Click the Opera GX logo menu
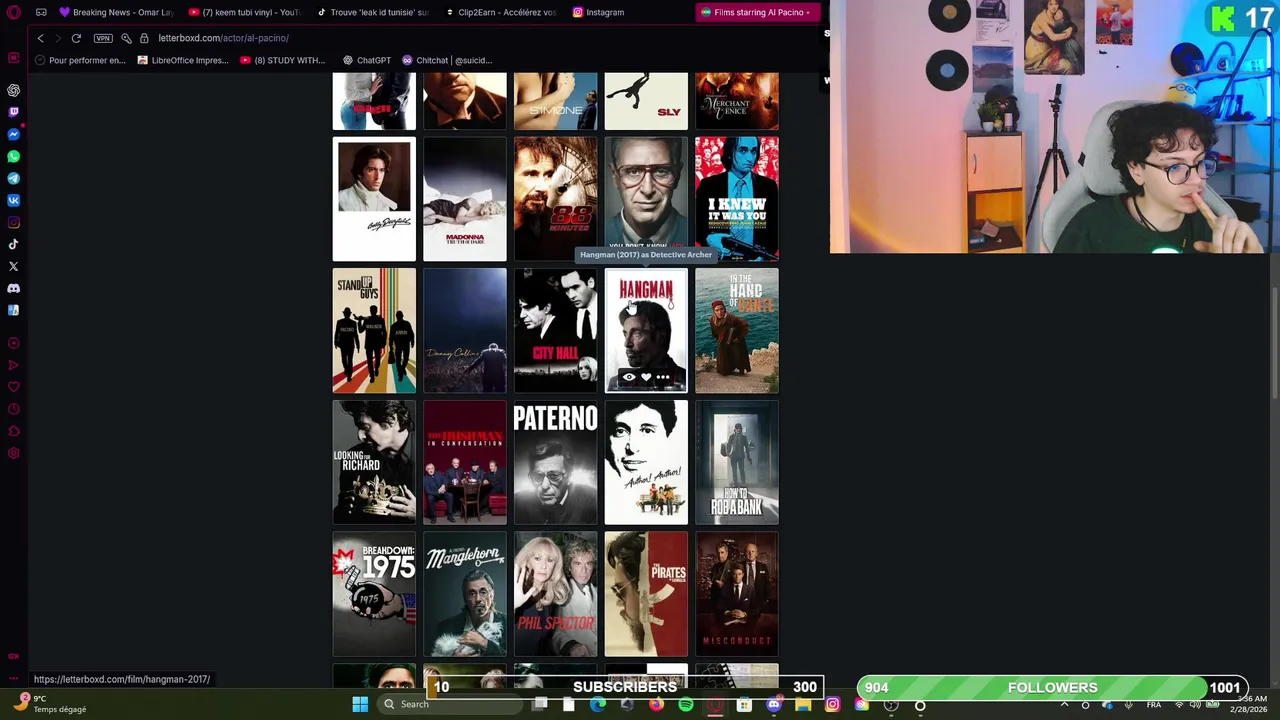Viewport: 1280px width, 720px height. click(13, 12)
